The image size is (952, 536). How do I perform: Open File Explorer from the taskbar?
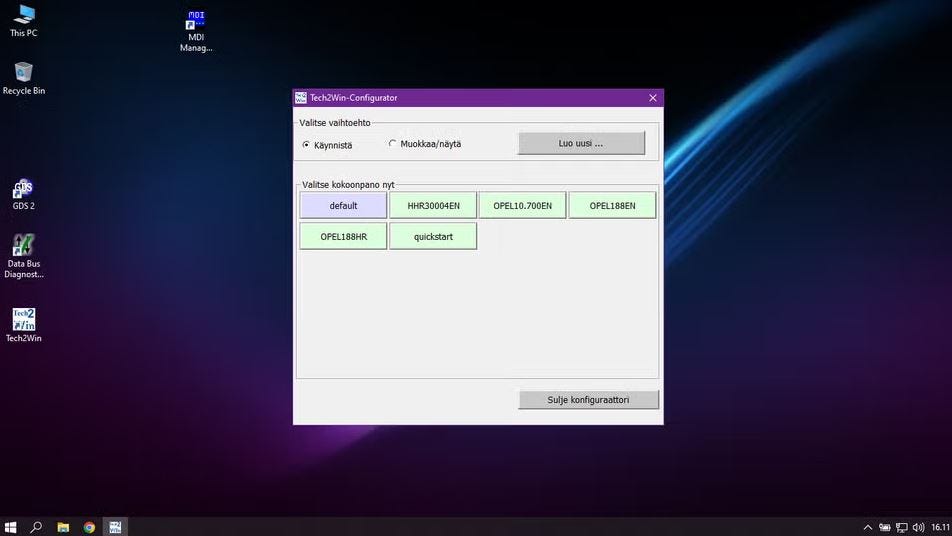[63, 527]
